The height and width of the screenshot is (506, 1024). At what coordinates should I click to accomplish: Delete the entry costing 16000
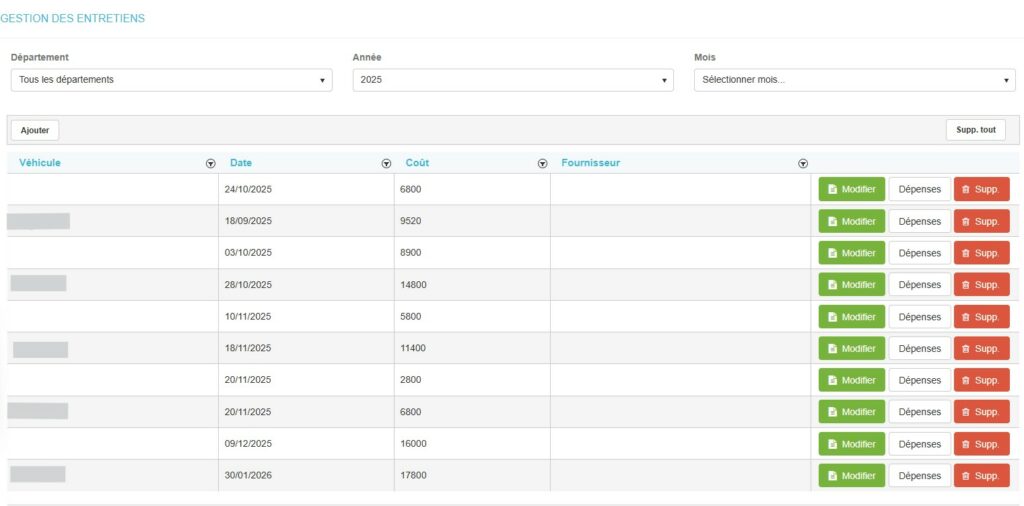coord(981,444)
